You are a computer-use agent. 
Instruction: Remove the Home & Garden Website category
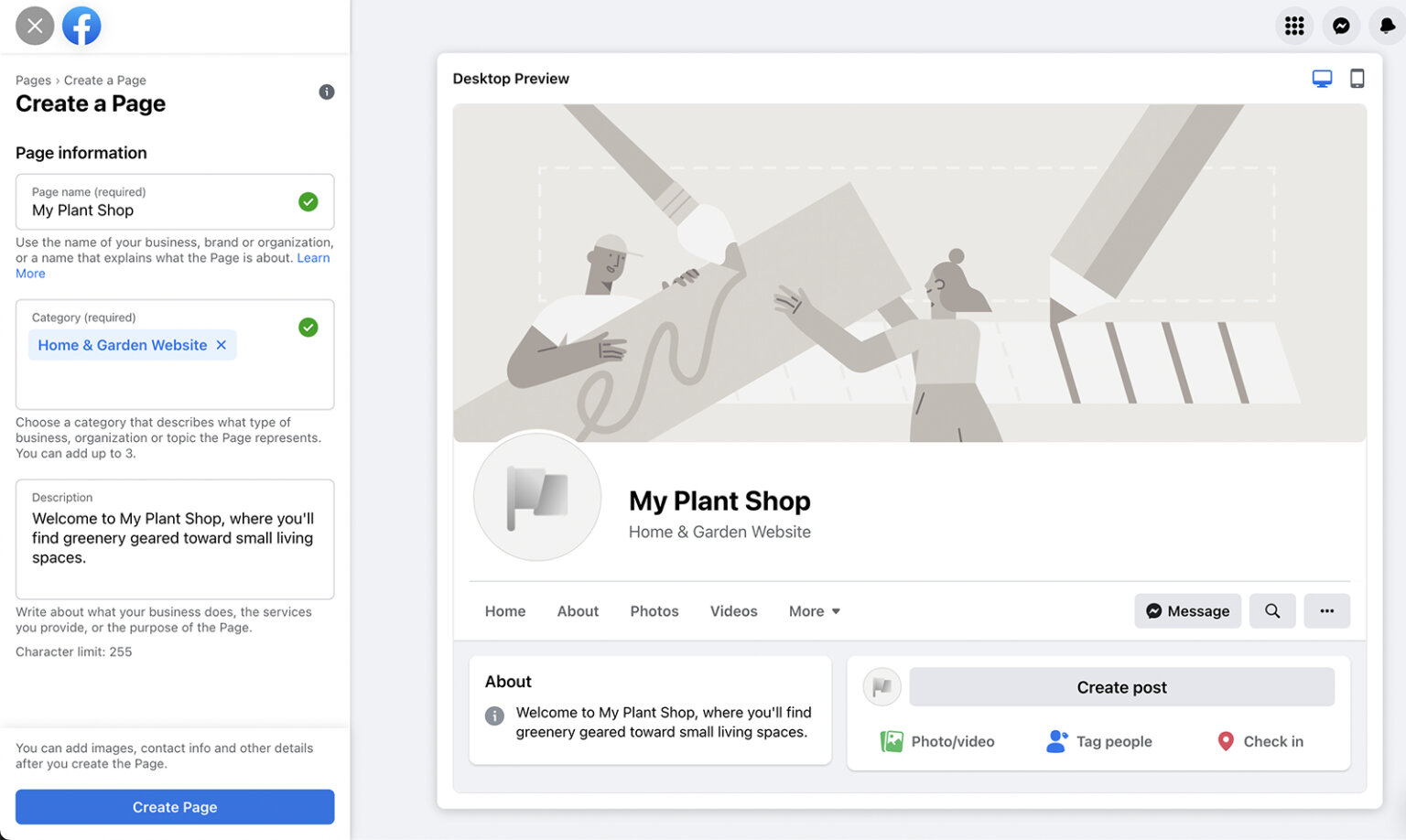tap(222, 345)
